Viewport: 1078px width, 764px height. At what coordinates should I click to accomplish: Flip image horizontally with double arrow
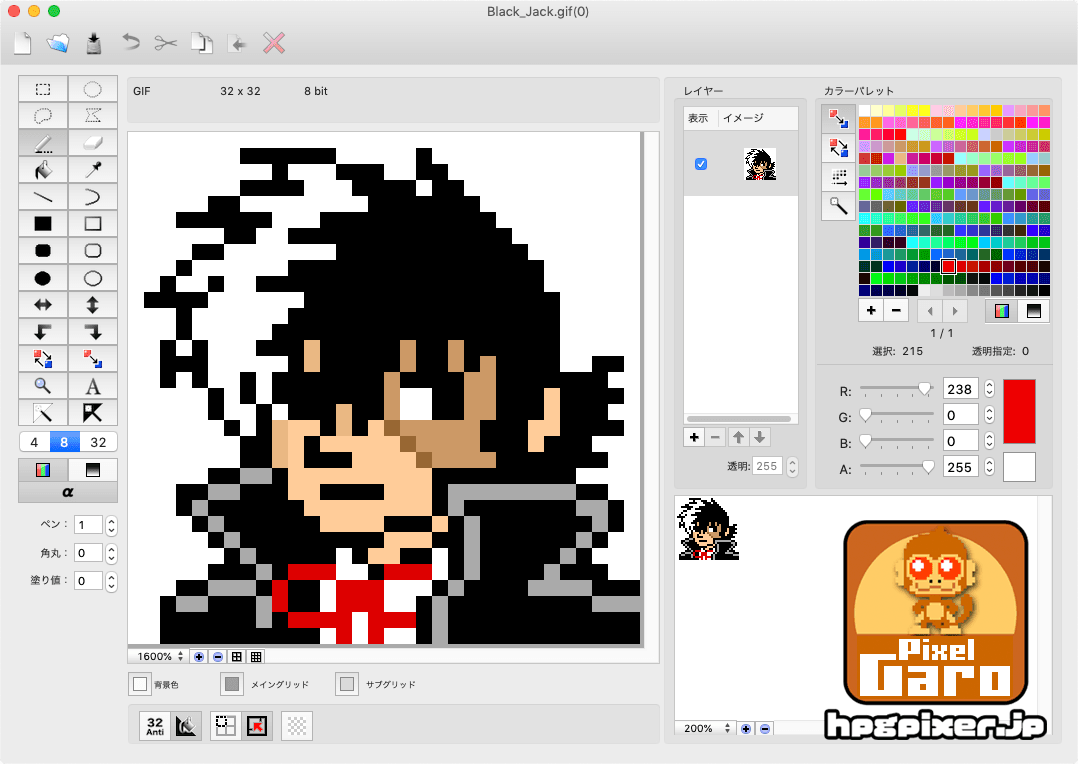(43, 305)
